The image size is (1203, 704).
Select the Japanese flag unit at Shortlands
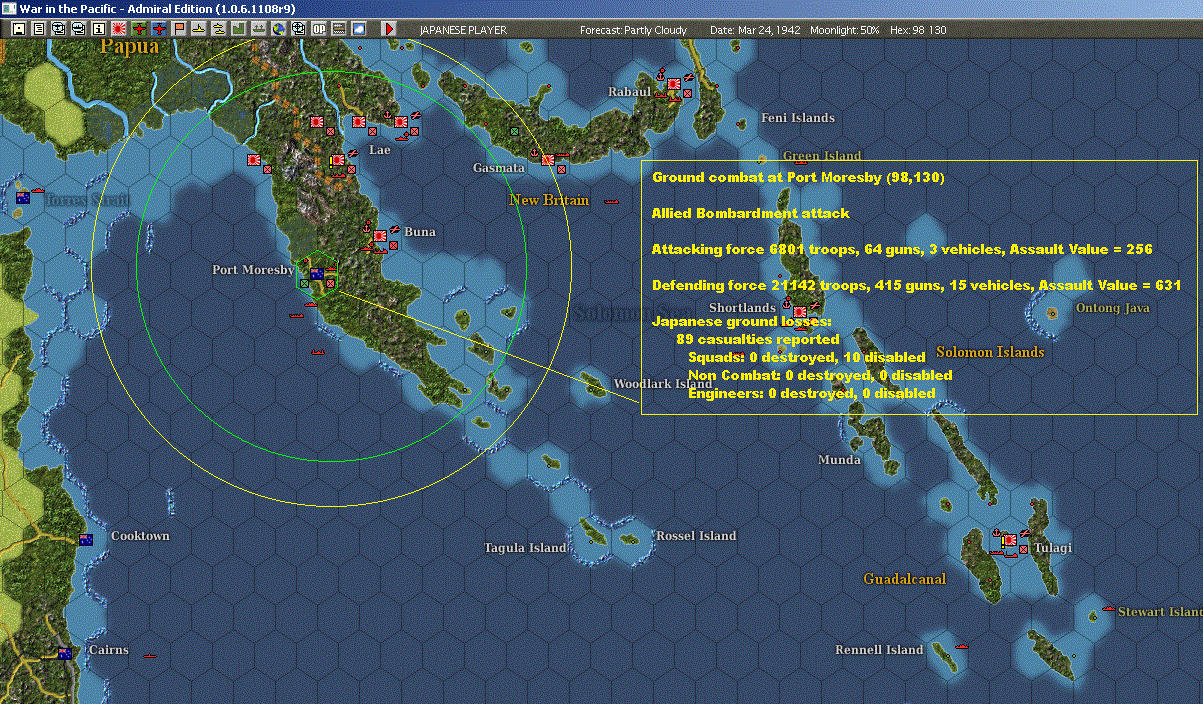click(801, 312)
